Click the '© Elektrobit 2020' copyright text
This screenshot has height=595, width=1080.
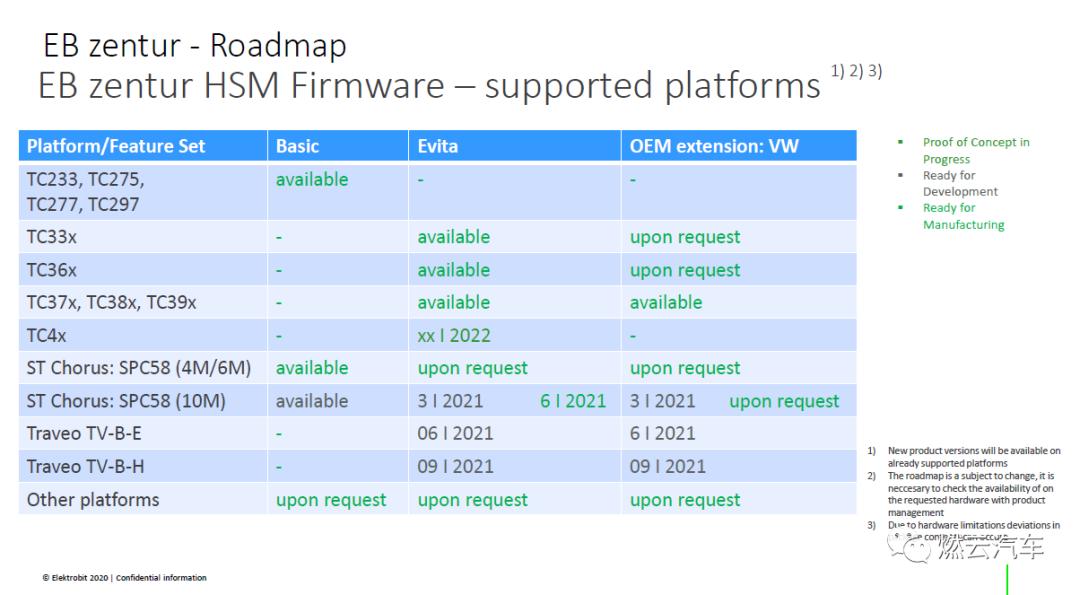pos(75,578)
